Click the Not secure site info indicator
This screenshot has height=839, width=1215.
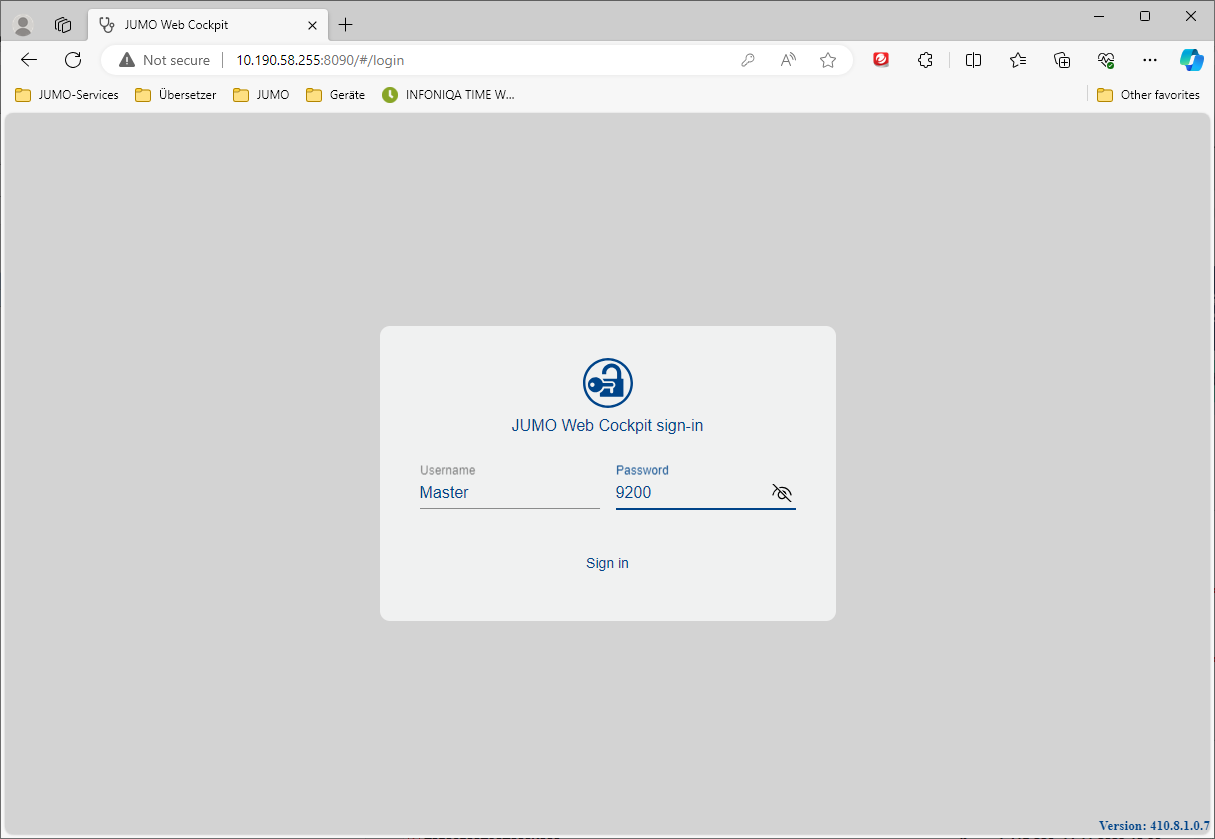165,60
